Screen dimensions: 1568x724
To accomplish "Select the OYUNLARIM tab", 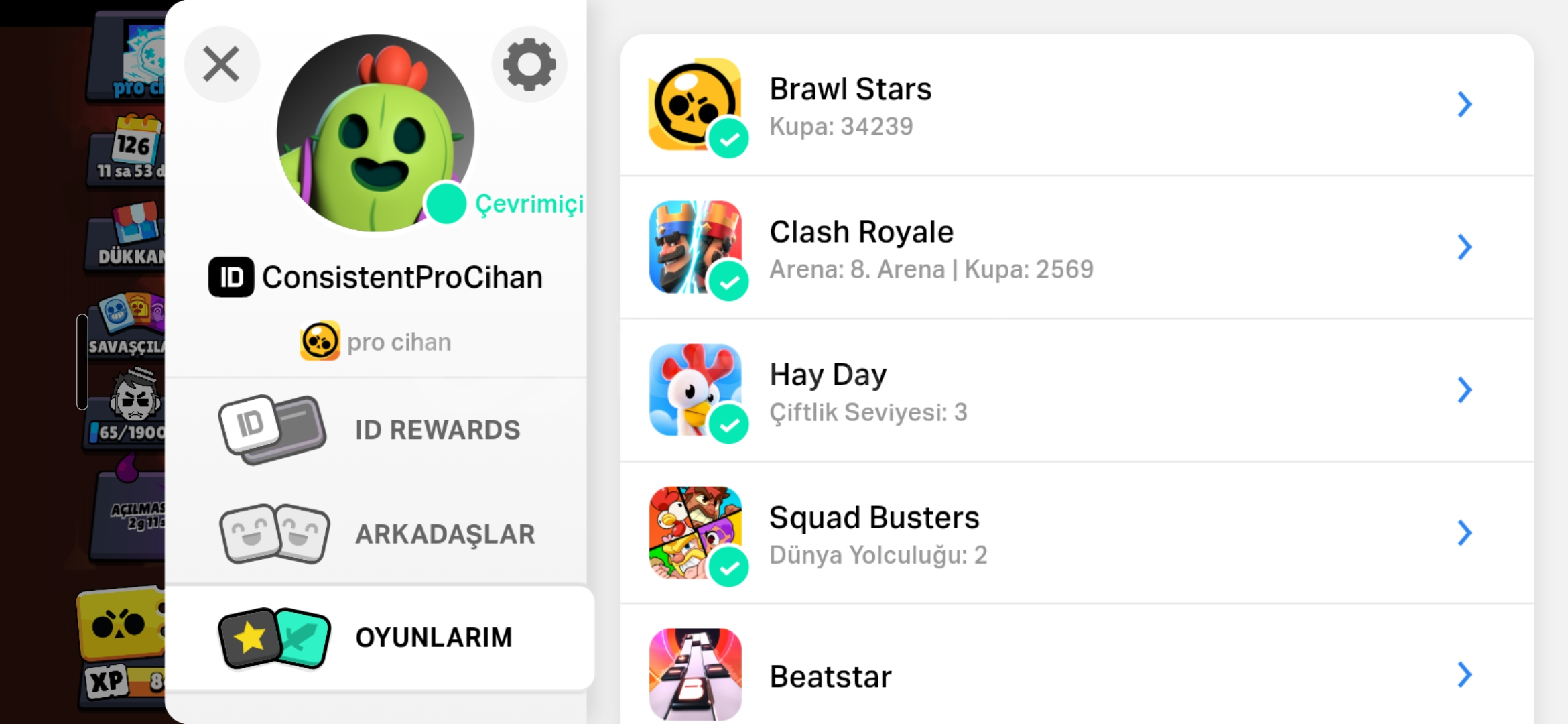I will 379,638.
